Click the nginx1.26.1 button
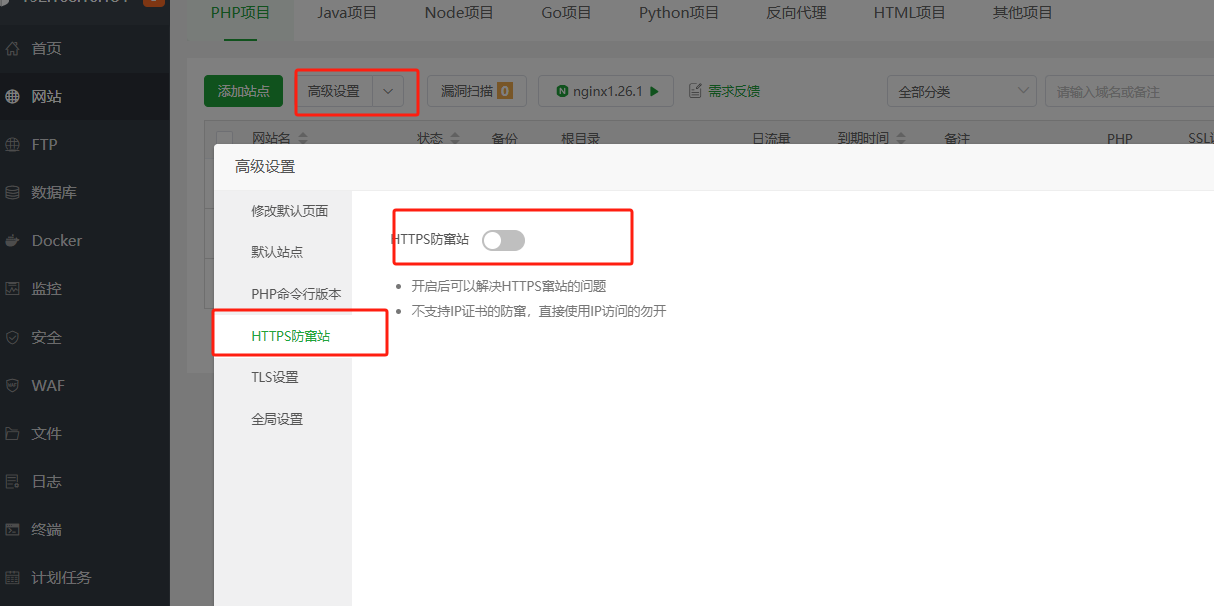The width and height of the screenshot is (1214, 606). click(x=606, y=91)
